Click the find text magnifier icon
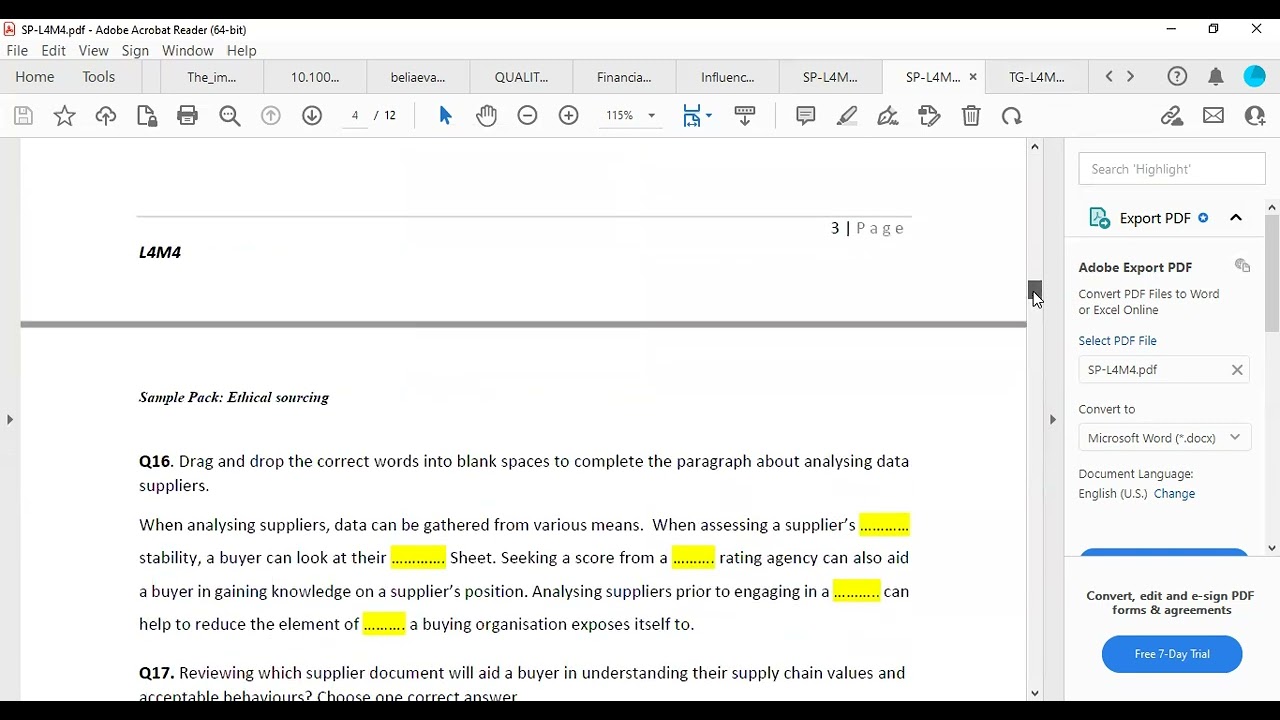1280x720 pixels. click(230, 116)
